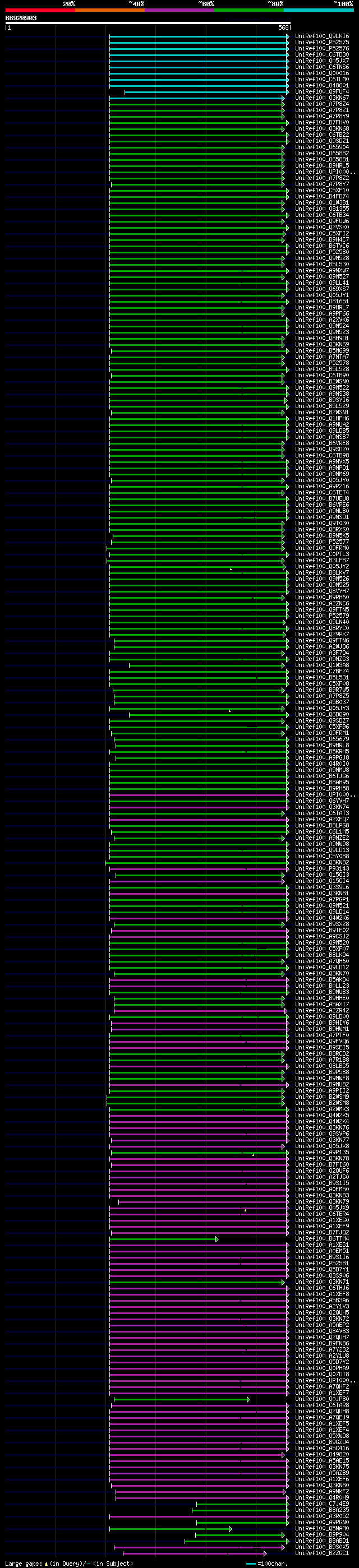
Task: Click the query end position 568
Action: [283, 28]
